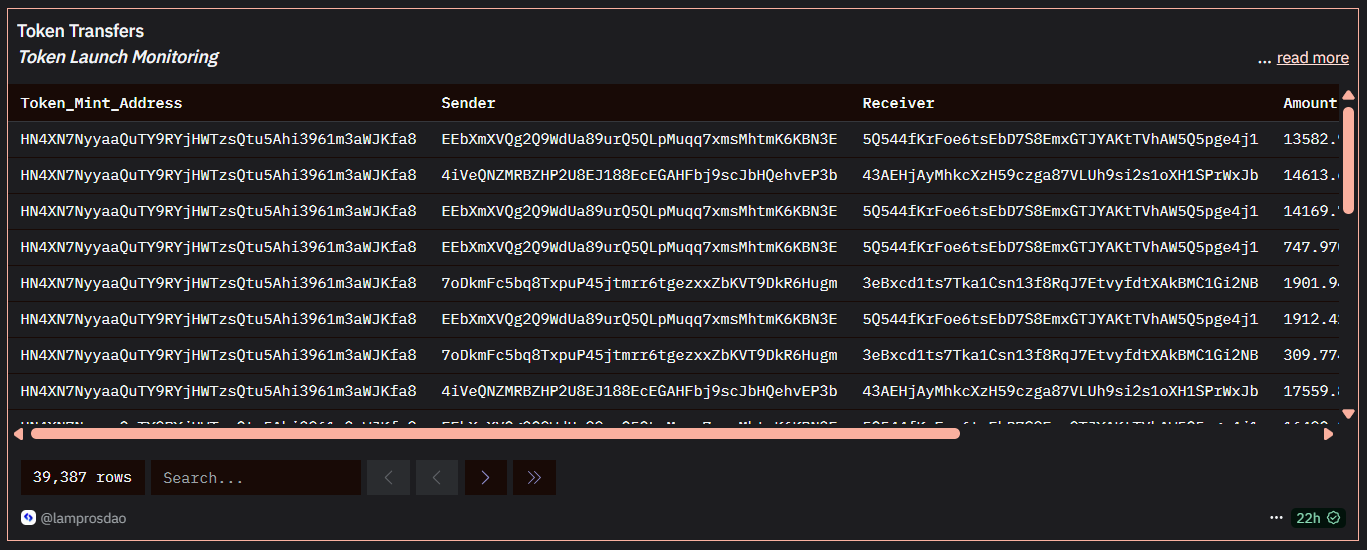Open the three-dot menu beside 22h badge
Image resolution: width=1367 pixels, height=550 pixels.
click(x=1276, y=518)
